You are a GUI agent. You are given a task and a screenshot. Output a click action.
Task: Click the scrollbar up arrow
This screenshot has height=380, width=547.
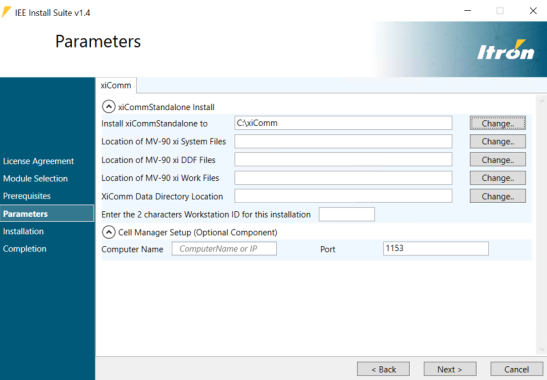tap(542, 101)
